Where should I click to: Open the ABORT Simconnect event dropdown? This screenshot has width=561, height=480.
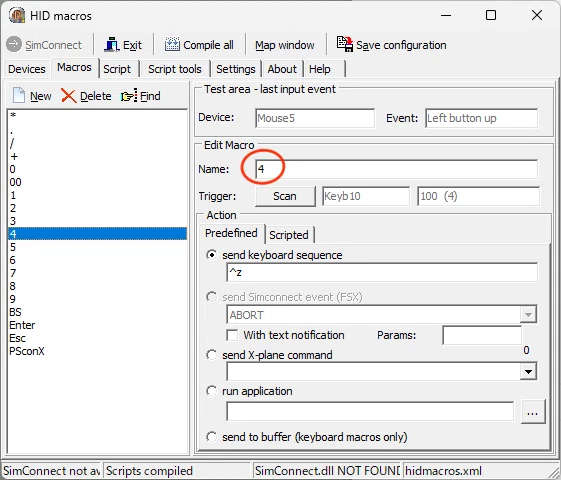point(528,315)
